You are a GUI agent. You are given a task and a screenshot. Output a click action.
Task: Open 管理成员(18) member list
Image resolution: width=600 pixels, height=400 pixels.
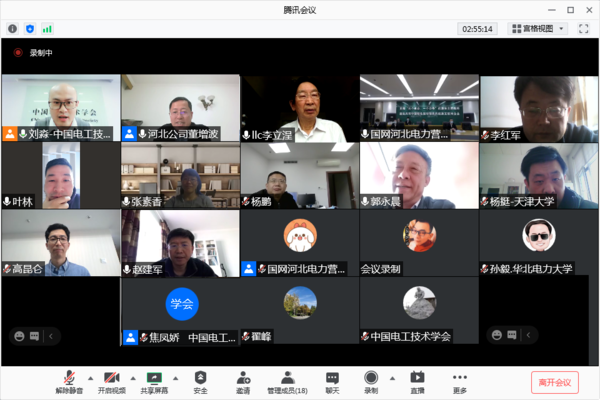click(287, 380)
